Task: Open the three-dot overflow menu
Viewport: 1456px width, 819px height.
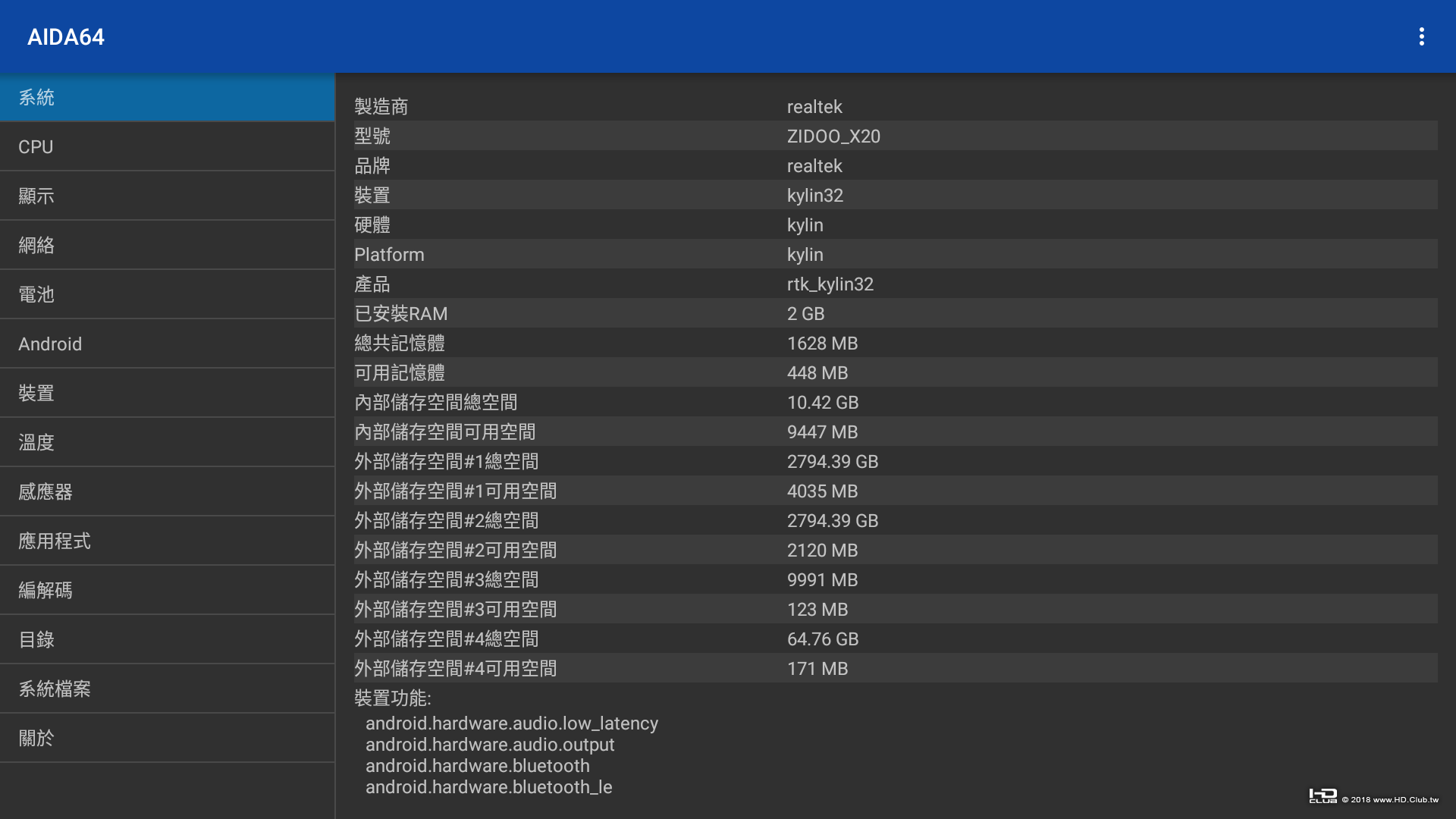Action: (x=1421, y=36)
